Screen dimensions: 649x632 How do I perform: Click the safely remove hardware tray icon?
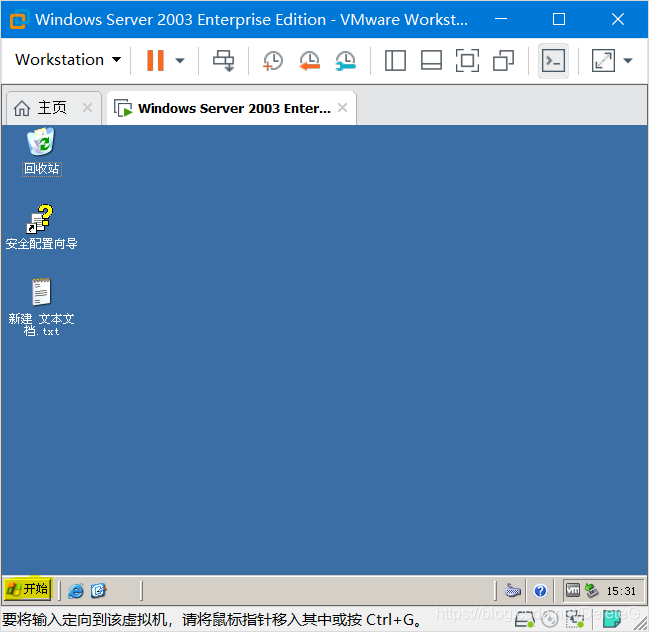591,590
